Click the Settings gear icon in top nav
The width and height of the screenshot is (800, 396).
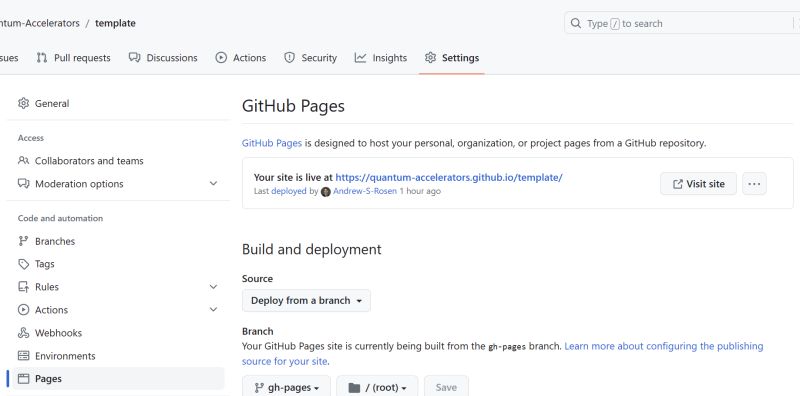(x=431, y=58)
